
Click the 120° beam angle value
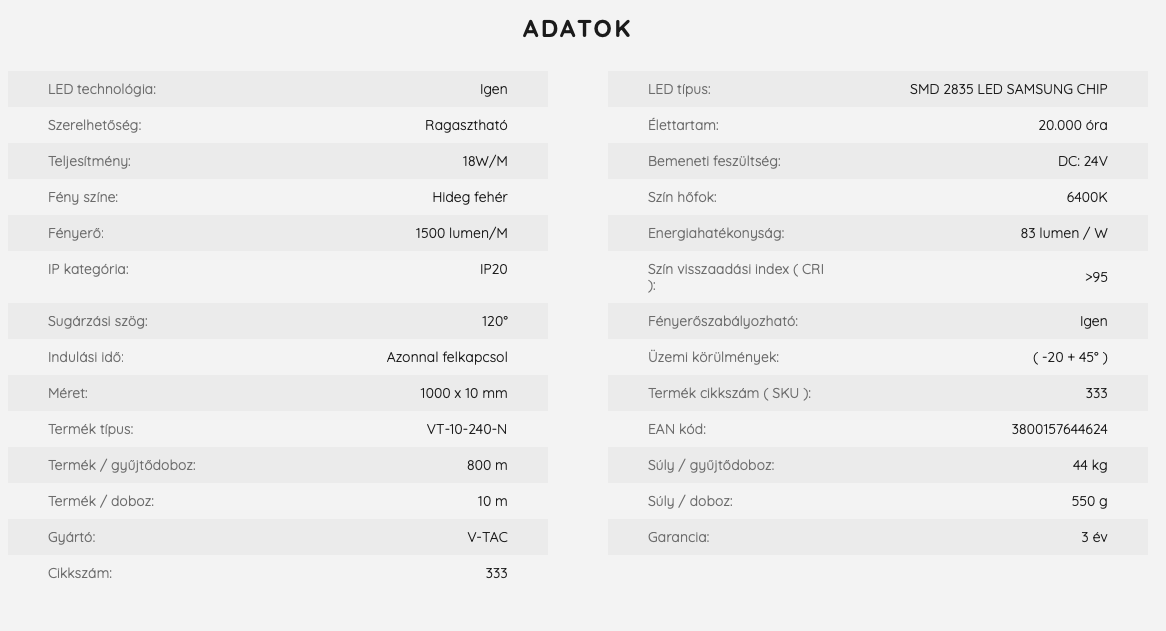[495, 321]
